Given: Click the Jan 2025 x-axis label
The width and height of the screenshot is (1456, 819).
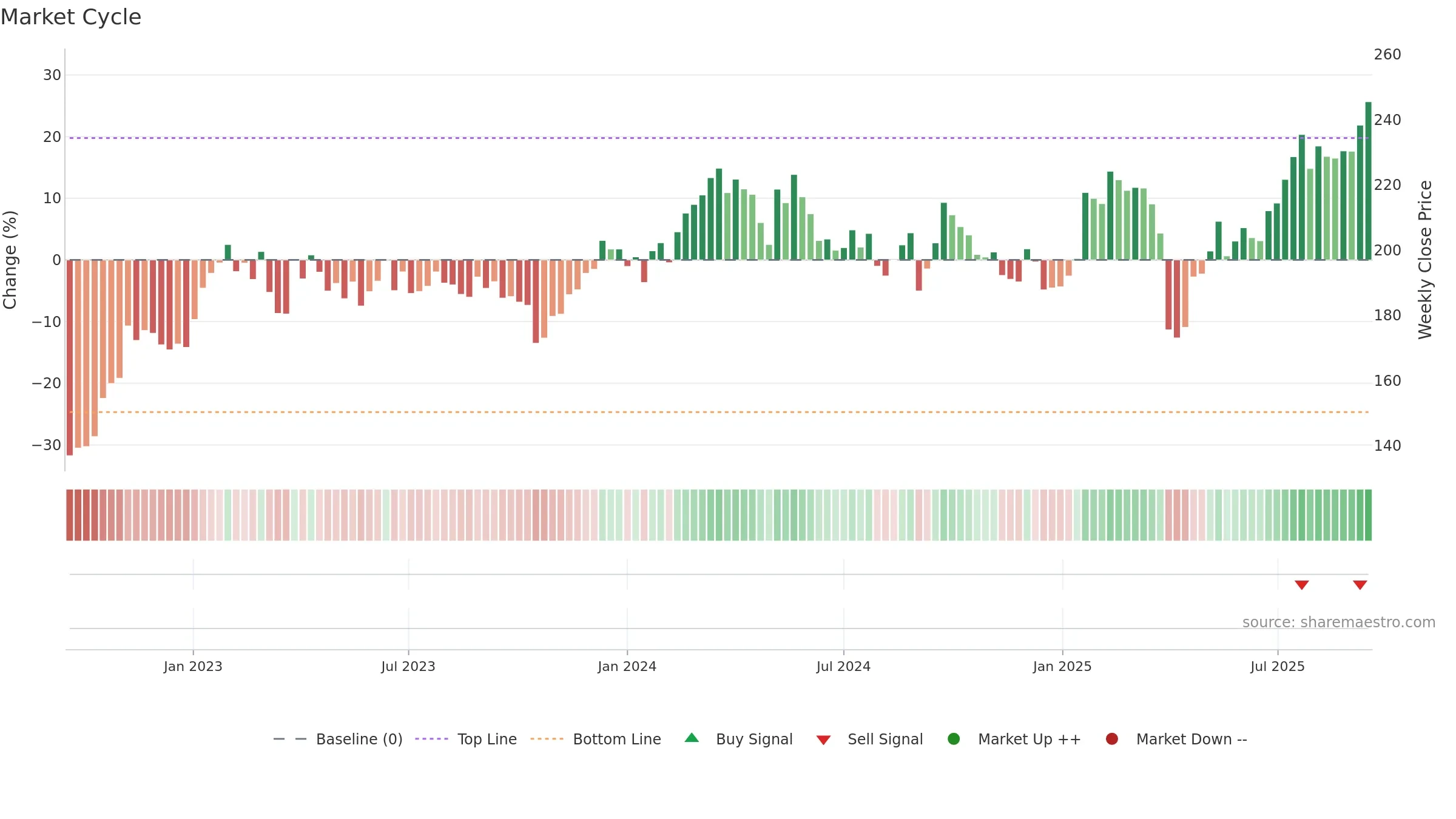Looking at the screenshot, I should tap(1062, 666).
